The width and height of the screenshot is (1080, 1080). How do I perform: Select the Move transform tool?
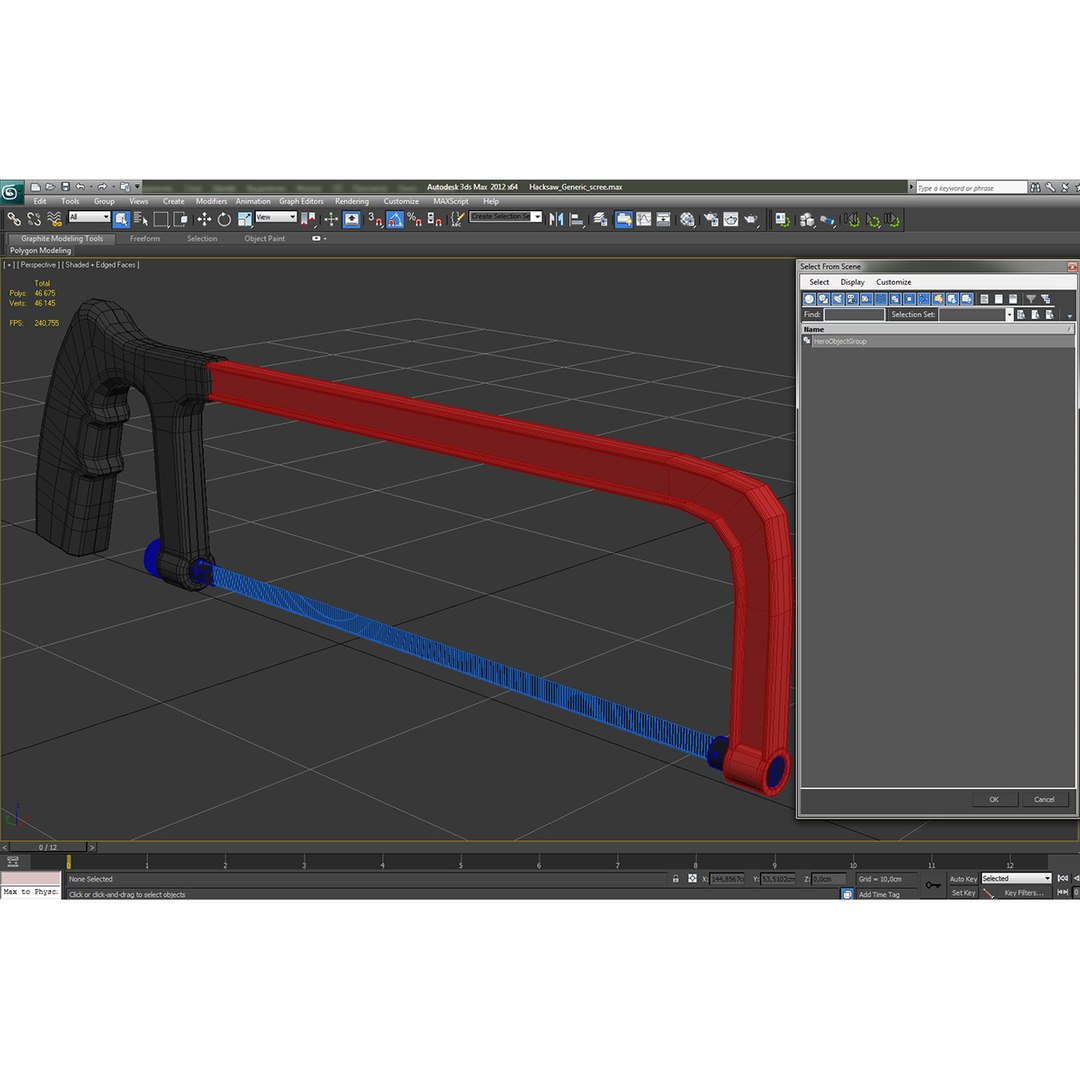coord(204,219)
